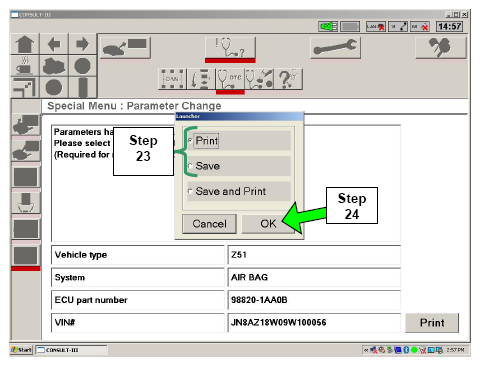Screen dimensions: 480x366
Task: Open the Diagnosis stethoscope main toolbar button
Action: [x=230, y=48]
